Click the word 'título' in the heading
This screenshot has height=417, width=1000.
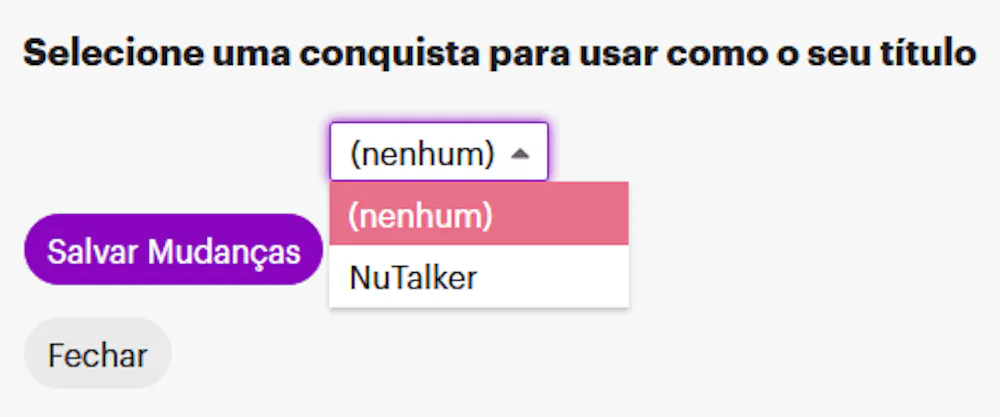click(x=931, y=54)
